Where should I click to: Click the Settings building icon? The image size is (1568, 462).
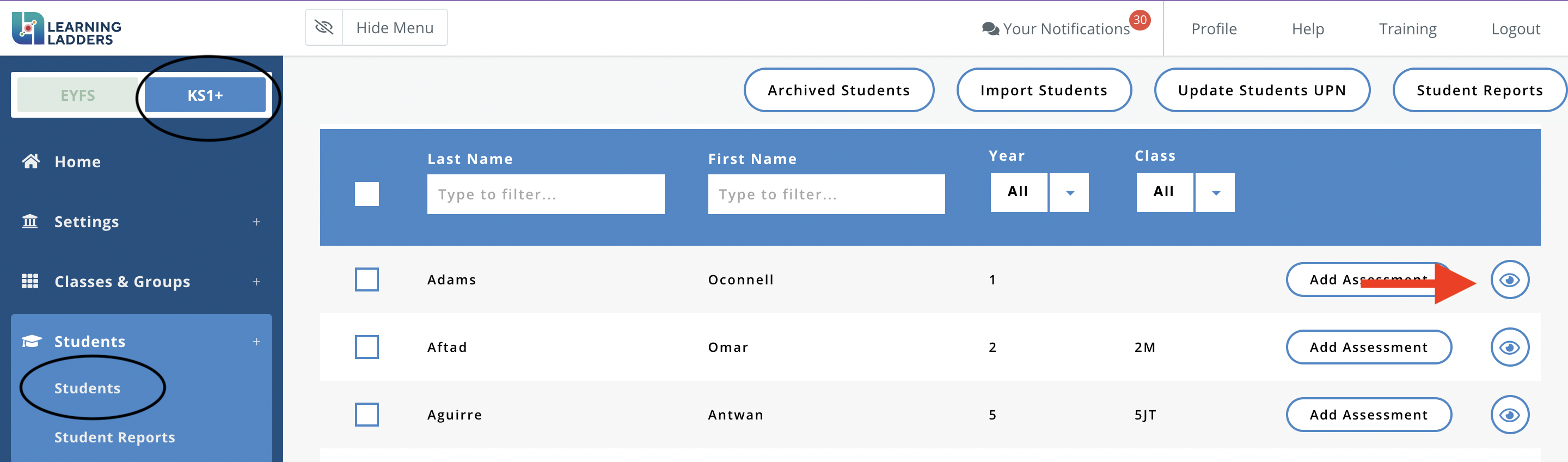pyautogui.click(x=30, y=221)
